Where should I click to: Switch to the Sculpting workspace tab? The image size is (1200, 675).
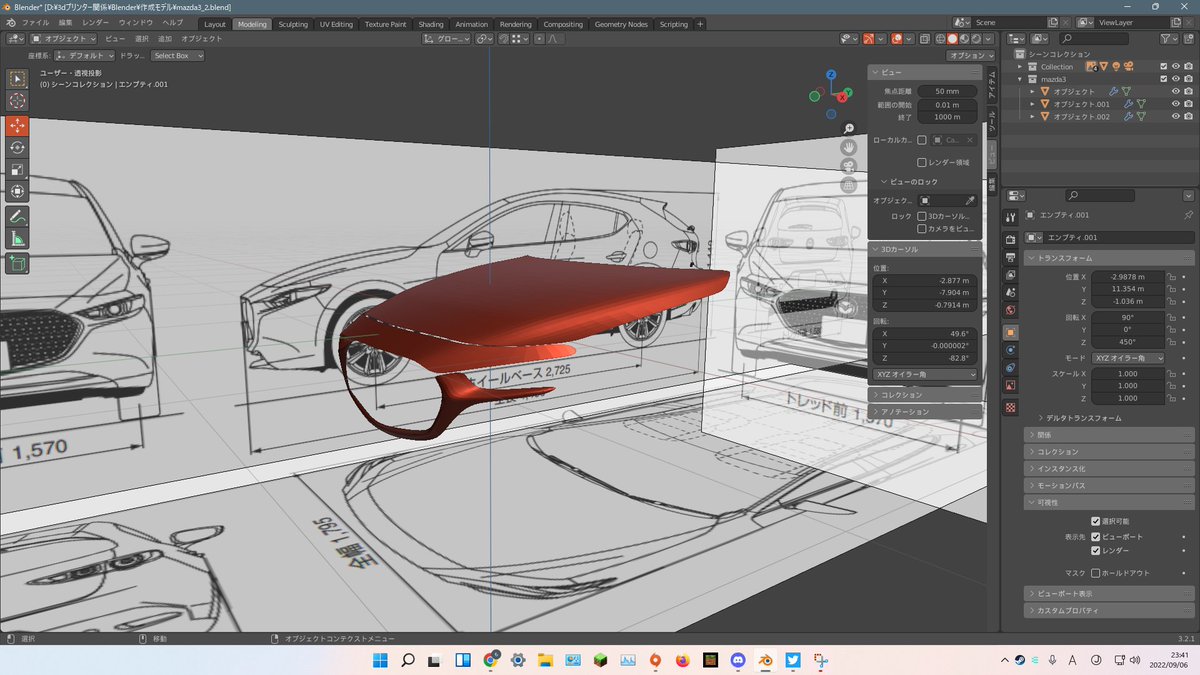click(x=293, y=24)
